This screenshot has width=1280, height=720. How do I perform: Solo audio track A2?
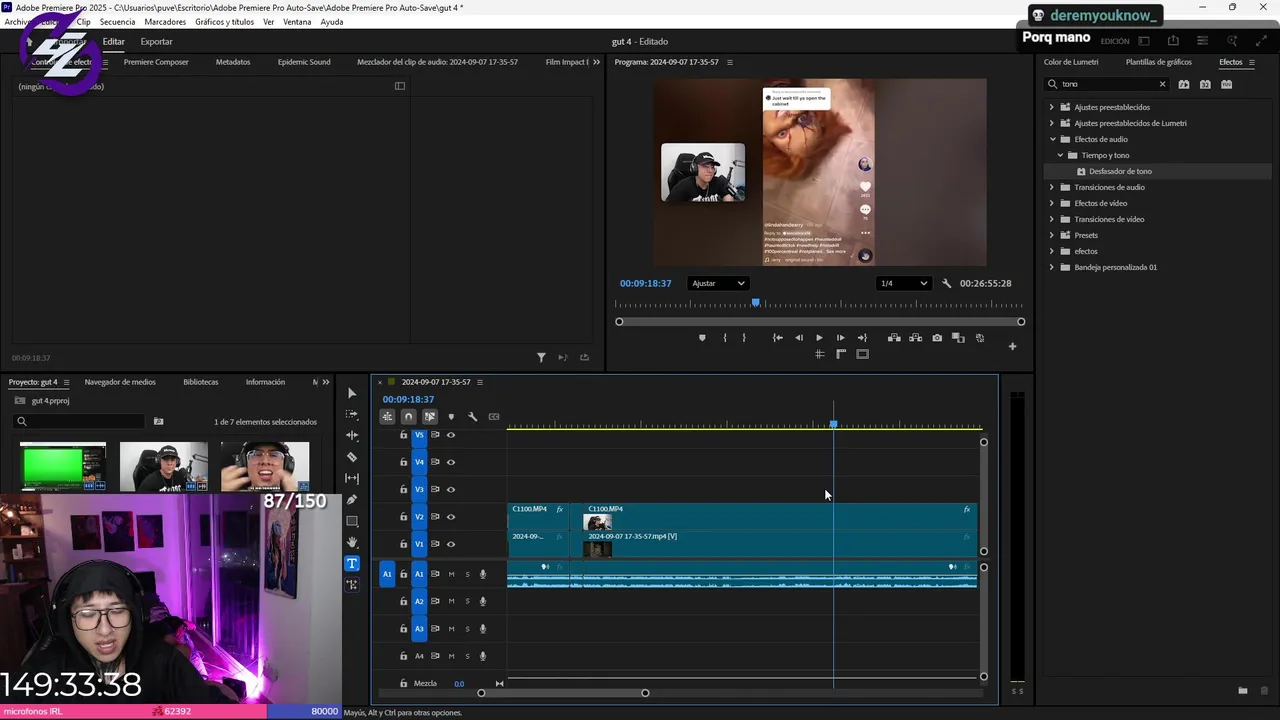[x=467, y=601]
